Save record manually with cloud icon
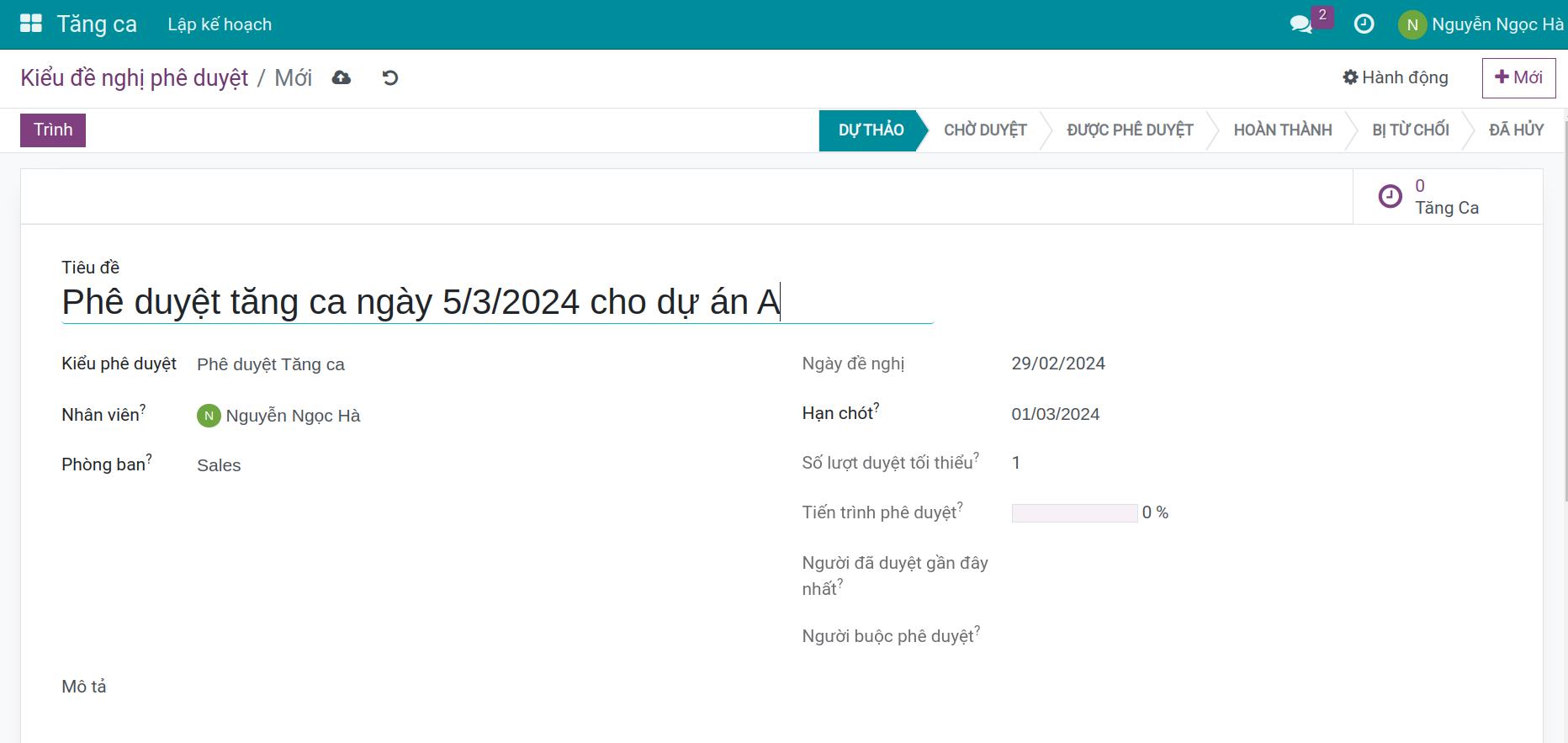 342,78
